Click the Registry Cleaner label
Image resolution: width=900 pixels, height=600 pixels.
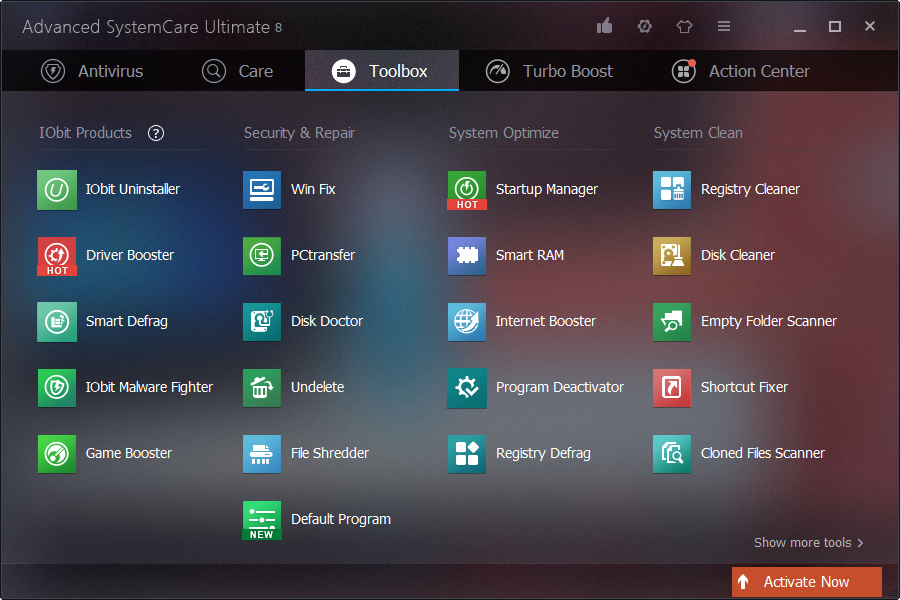tap(750, 189)
